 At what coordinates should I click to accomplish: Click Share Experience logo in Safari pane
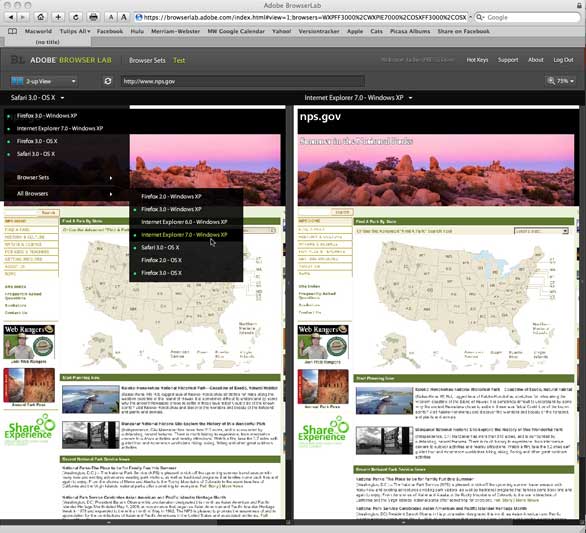pyautogui.click(x=30, y=430)
